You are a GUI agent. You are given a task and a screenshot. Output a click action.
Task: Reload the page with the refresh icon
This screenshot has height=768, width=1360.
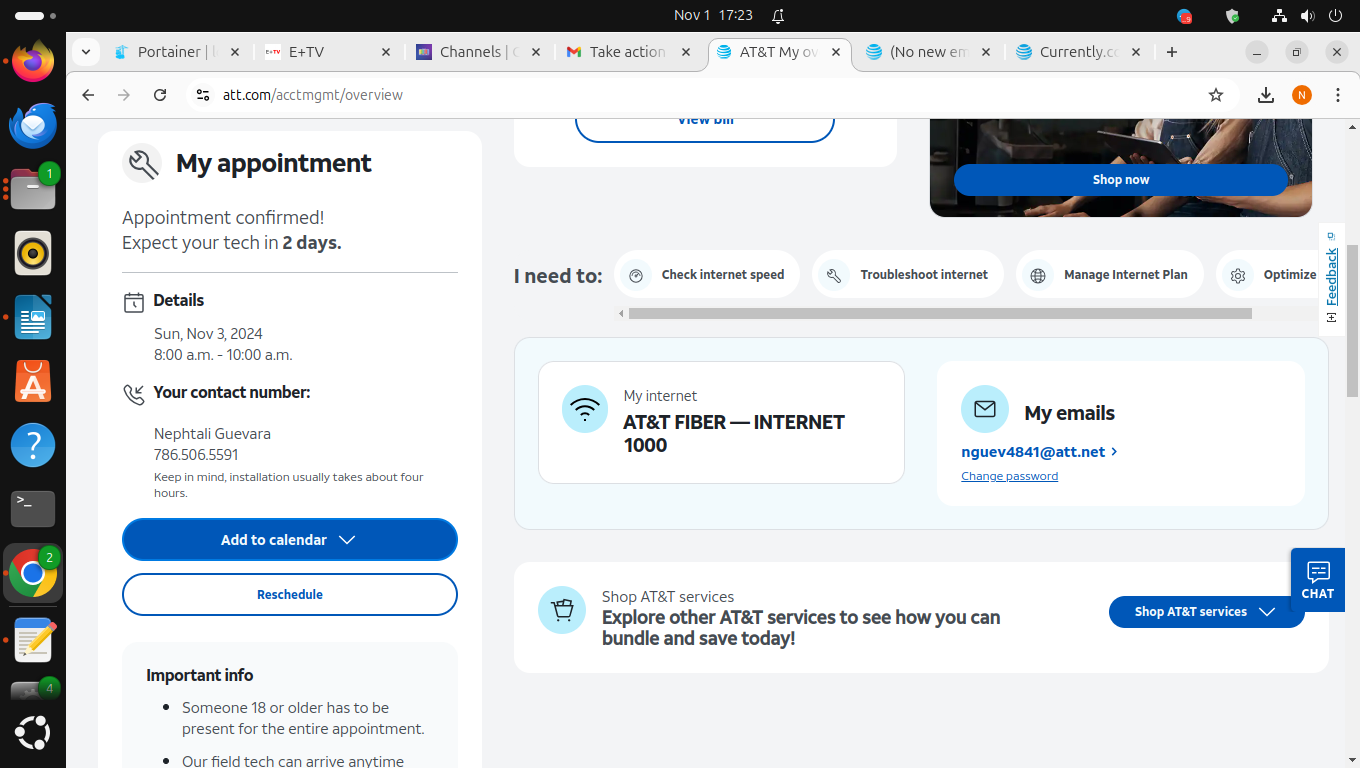[160, 95]
